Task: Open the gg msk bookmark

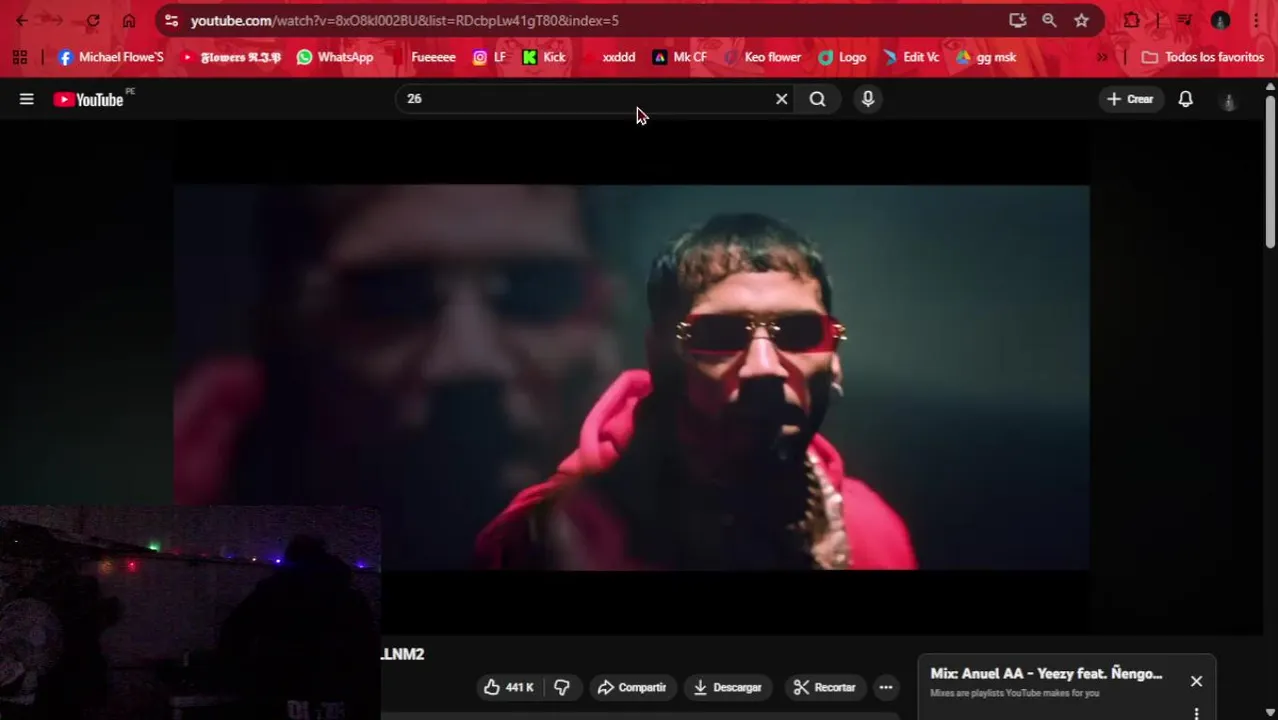Action: pos(986,57)
